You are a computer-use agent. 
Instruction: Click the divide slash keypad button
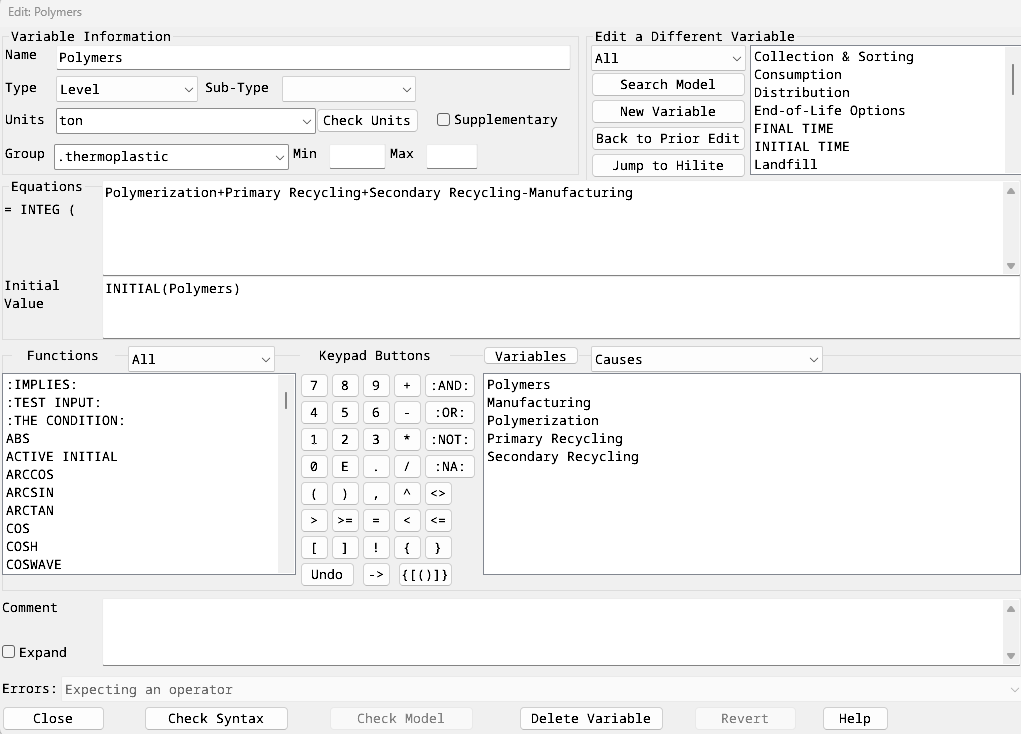click(x=407, y=467)
